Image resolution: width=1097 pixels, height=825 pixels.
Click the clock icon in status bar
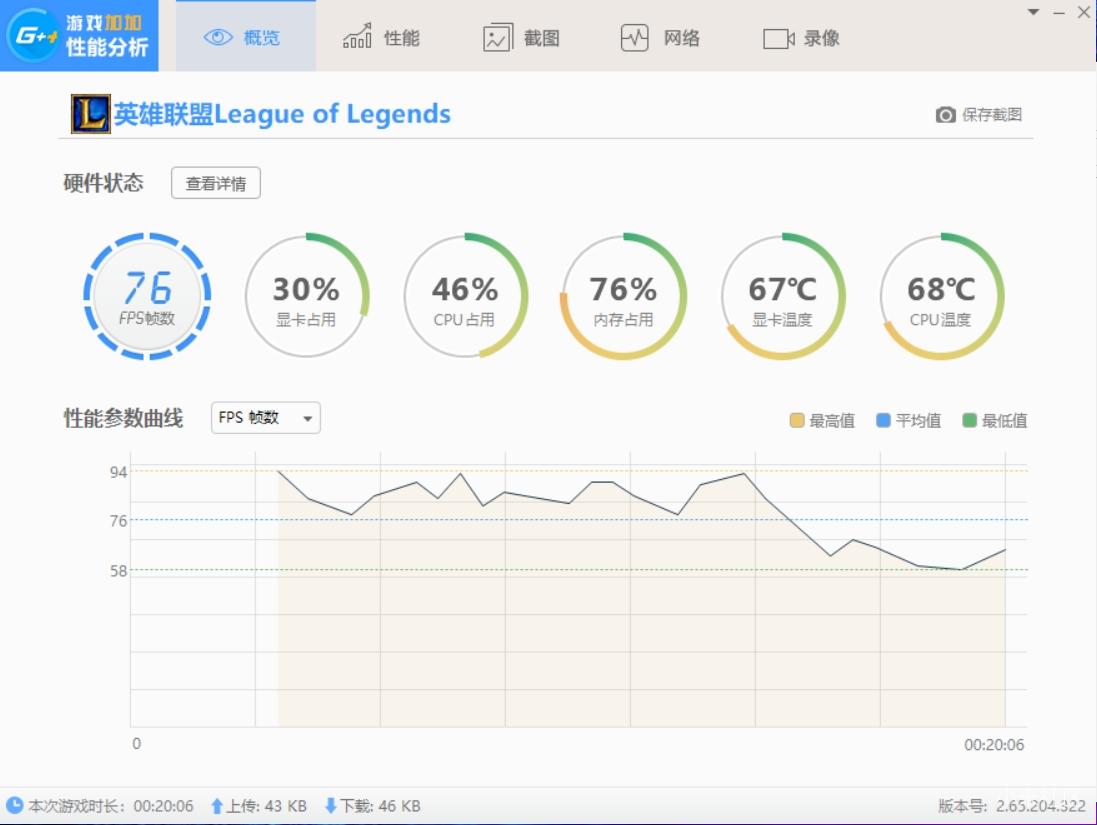point(14,805)
